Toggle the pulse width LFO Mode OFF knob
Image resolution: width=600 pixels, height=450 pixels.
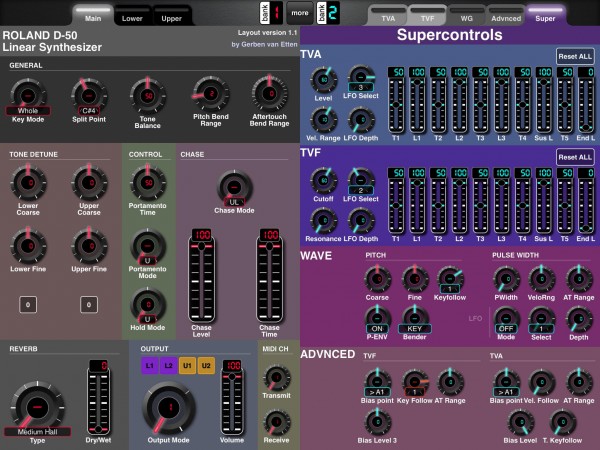506,319
